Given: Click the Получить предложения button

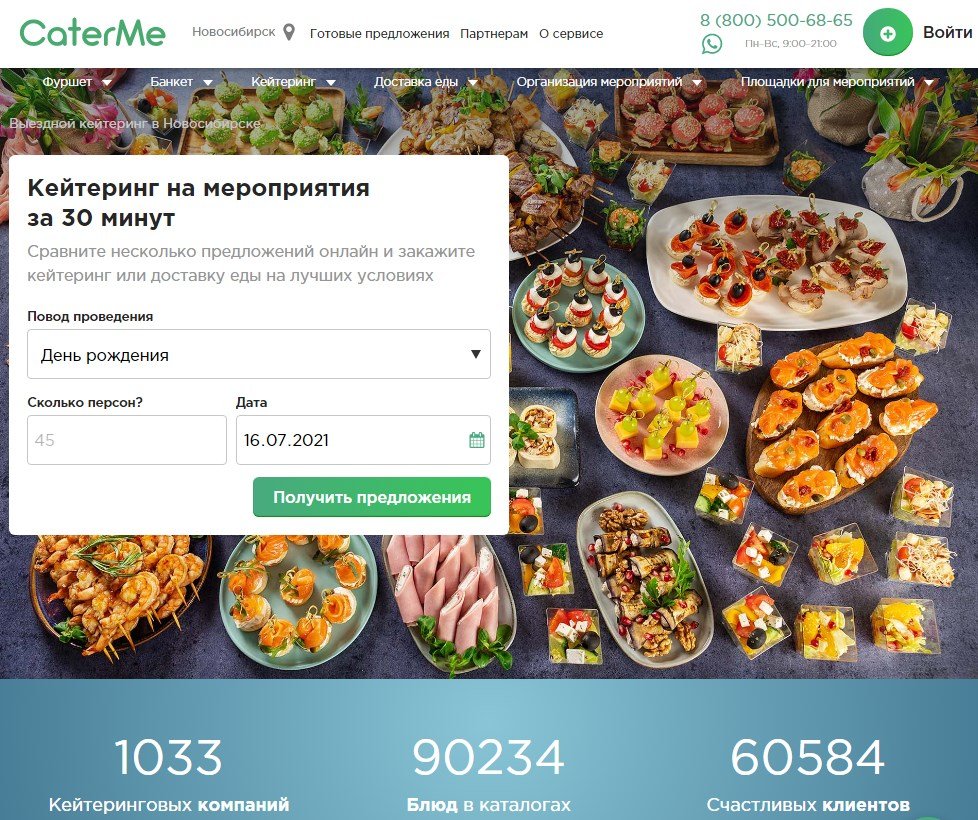Looking at the screenshot, I should (372, 497).
